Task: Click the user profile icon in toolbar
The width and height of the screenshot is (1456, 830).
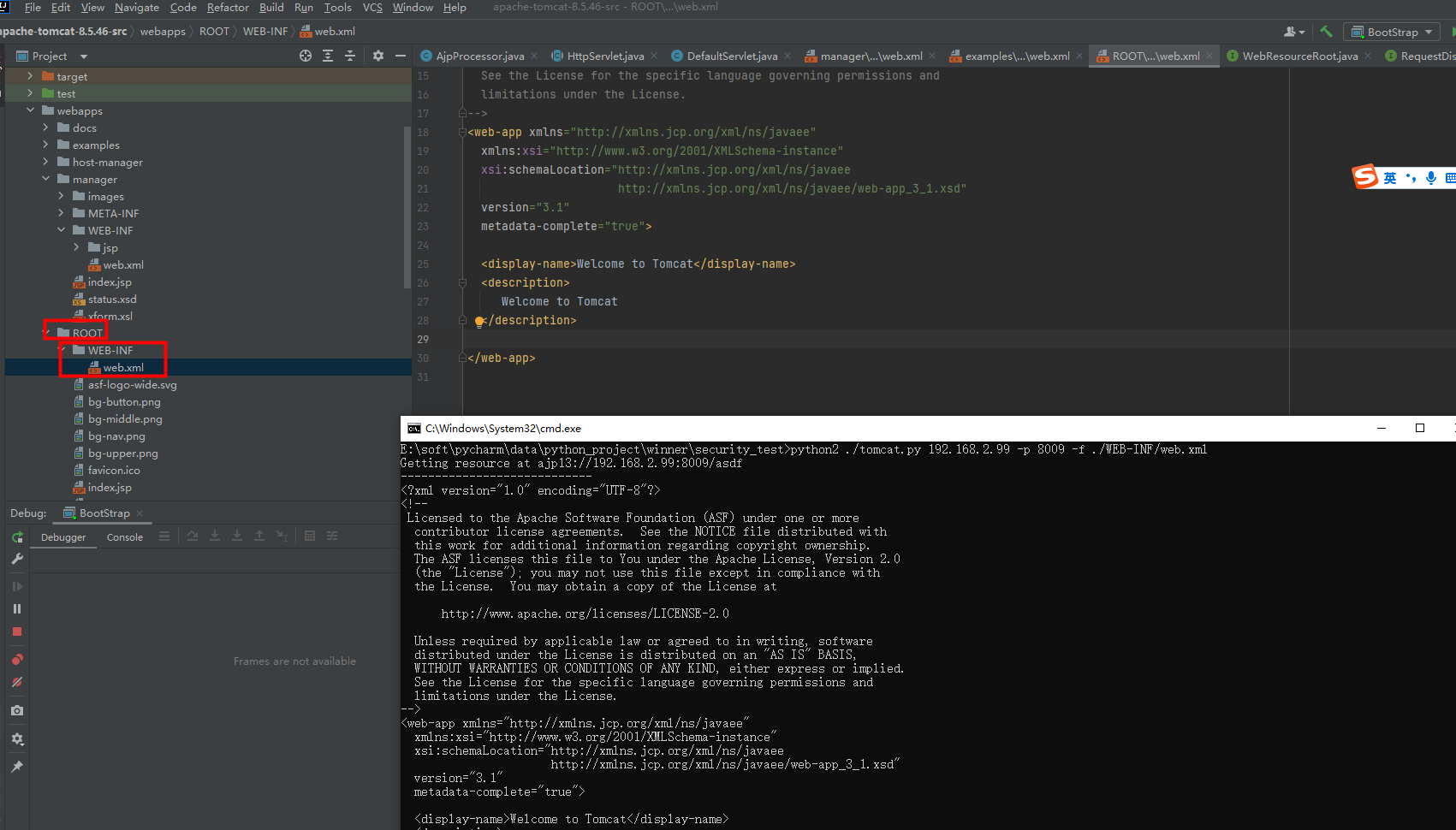Action: pos(1294,32)
